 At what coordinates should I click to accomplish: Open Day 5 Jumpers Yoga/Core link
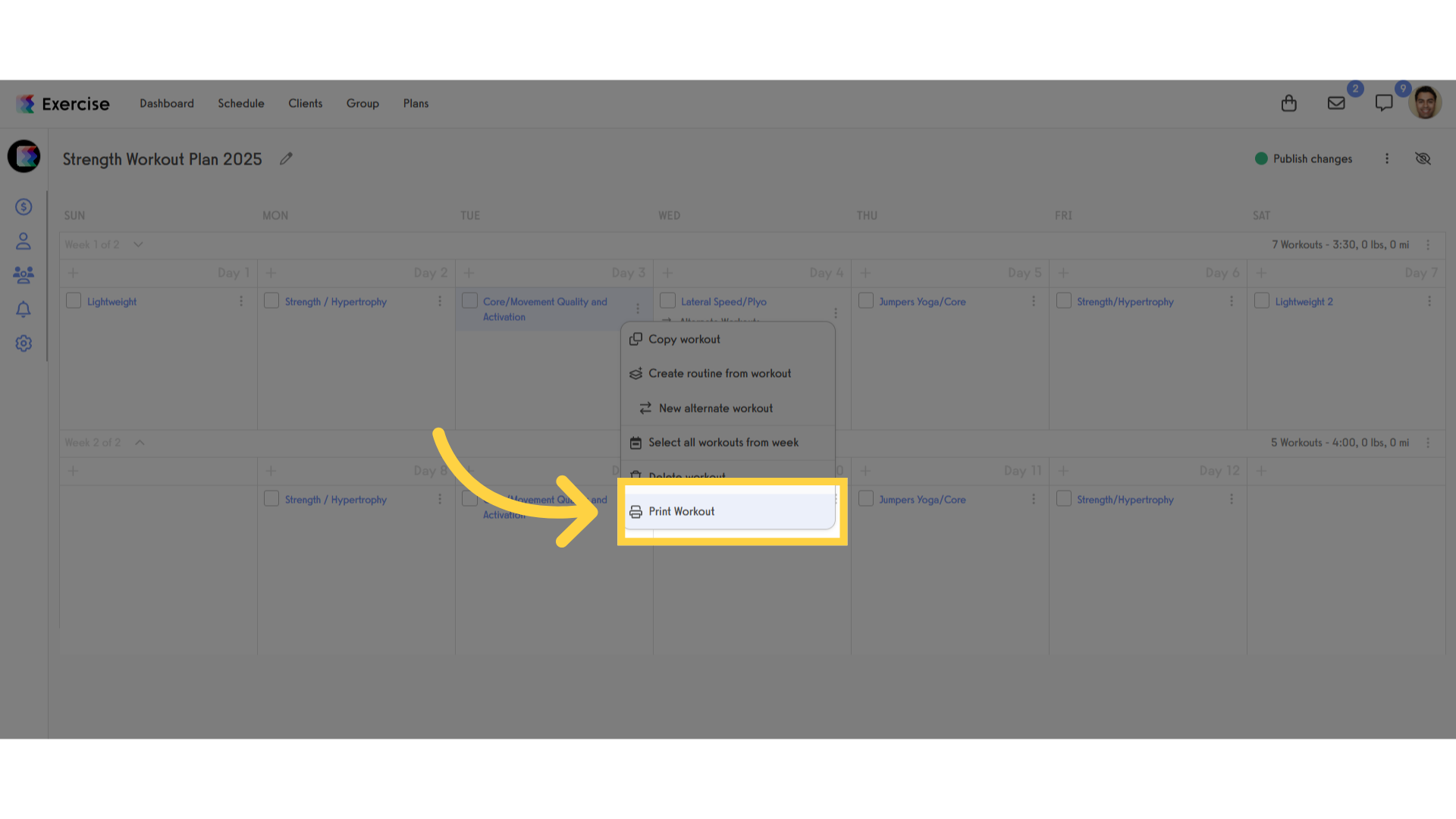pyautogui.click(x=922, y=302)
